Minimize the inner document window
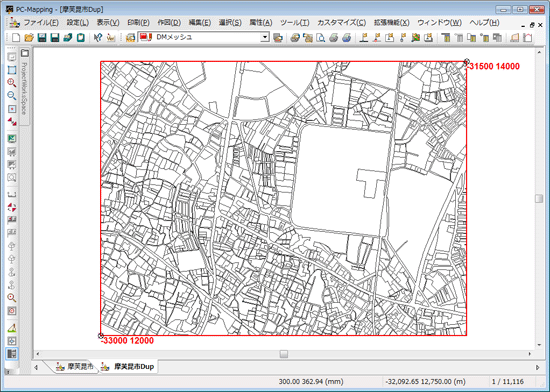This screenshot has height=392, width=550. coord(524,25)
